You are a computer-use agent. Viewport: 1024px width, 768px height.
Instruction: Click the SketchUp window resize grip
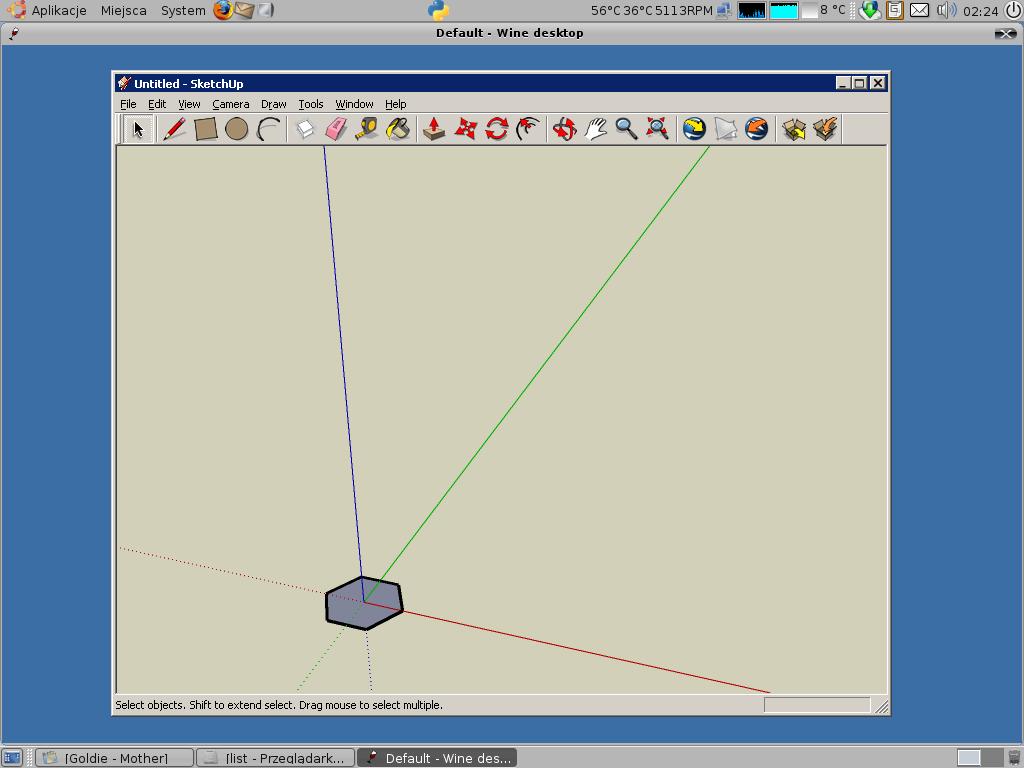pyautogui.click(x=881, y=706)
